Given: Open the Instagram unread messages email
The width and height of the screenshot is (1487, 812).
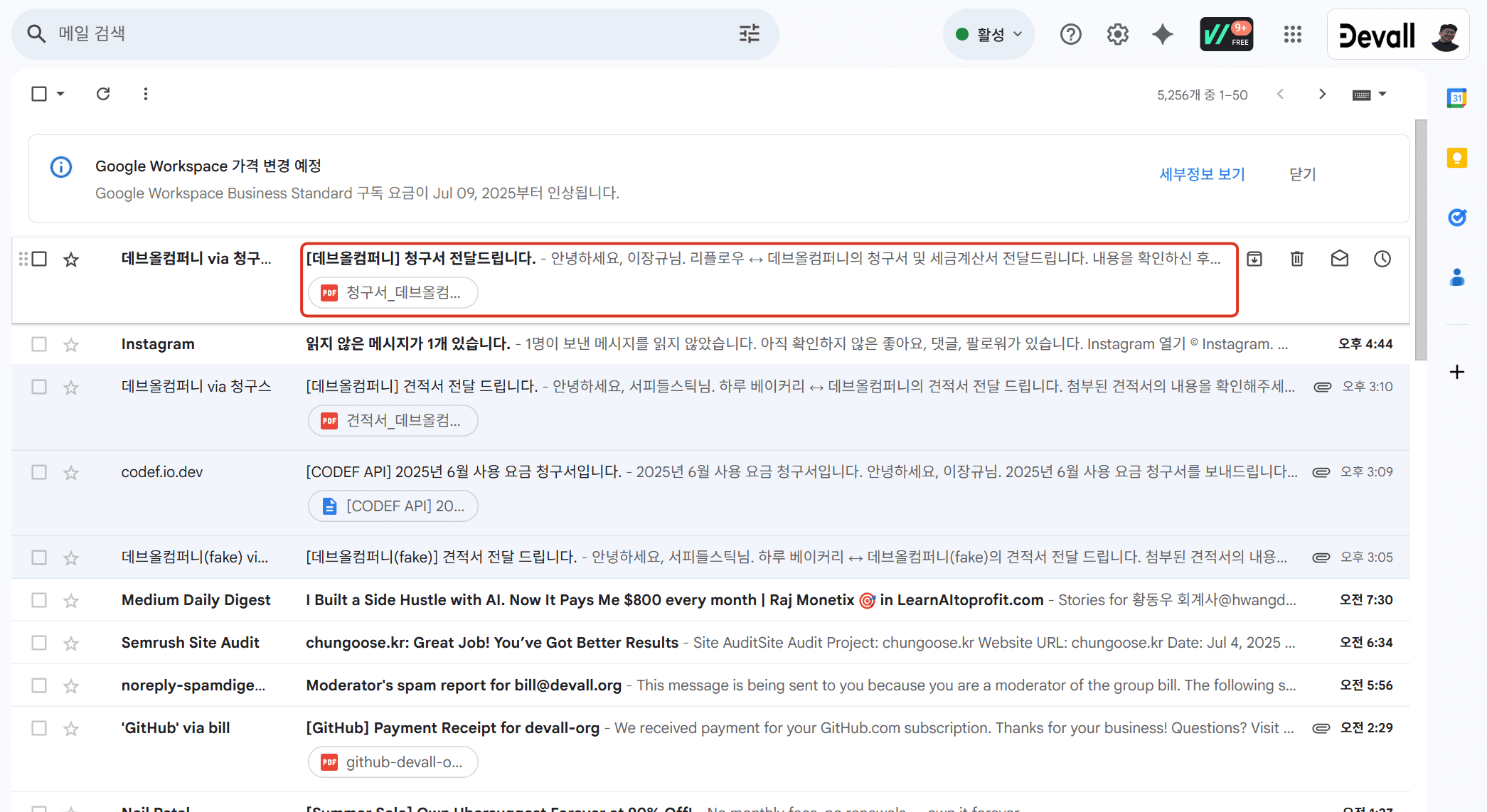Looking at the screenshot, I should click(x=710, y=344).
